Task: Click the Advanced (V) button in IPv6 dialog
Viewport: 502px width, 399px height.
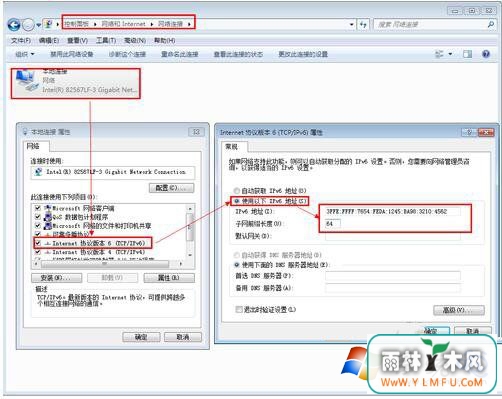Action: point(459,310)
